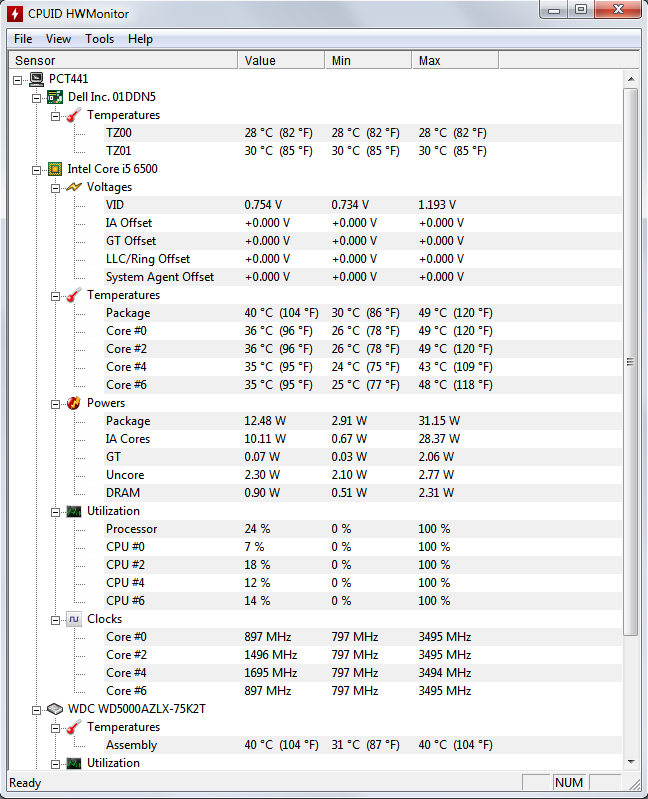The image size is (648, 799).
Task: Select the Core #2 clock row
Action: coord(363,655)
